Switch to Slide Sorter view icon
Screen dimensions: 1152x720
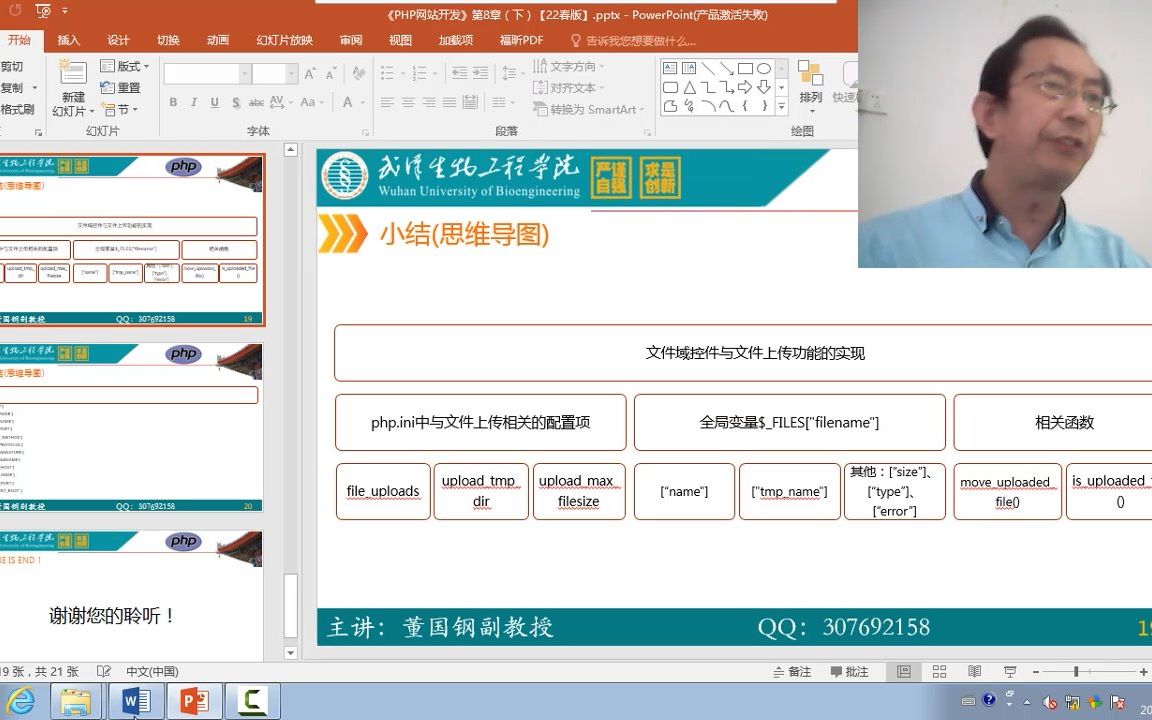point(939,671)
